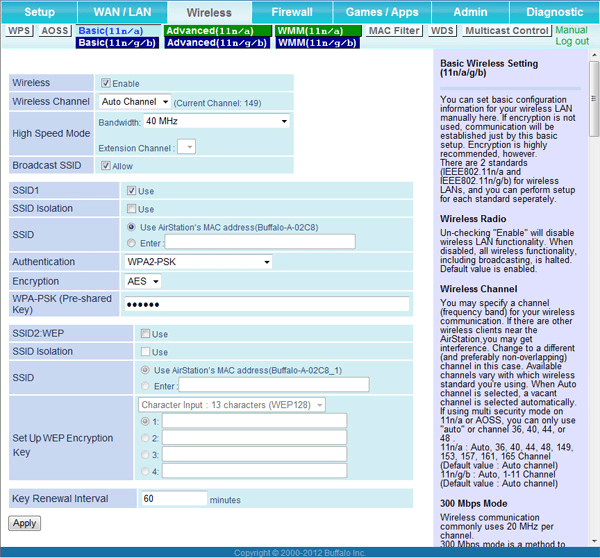Switch to the Firewall tab
The image size is (600, 558).
point(291,12)
